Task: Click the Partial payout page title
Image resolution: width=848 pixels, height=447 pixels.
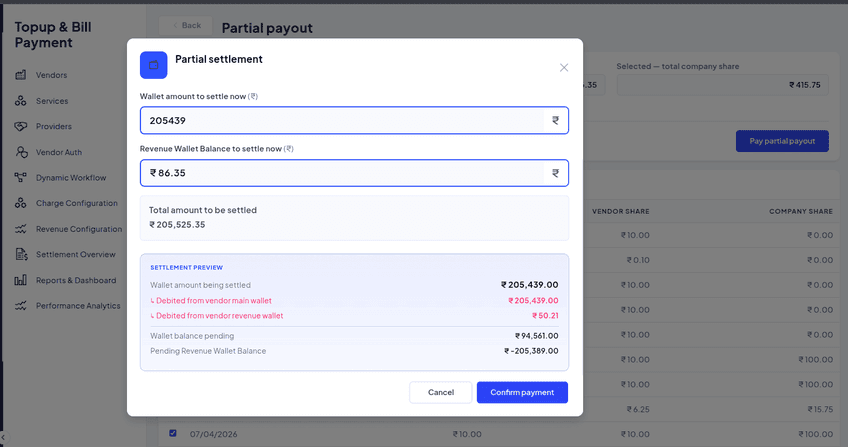Action: pos(267,28)
